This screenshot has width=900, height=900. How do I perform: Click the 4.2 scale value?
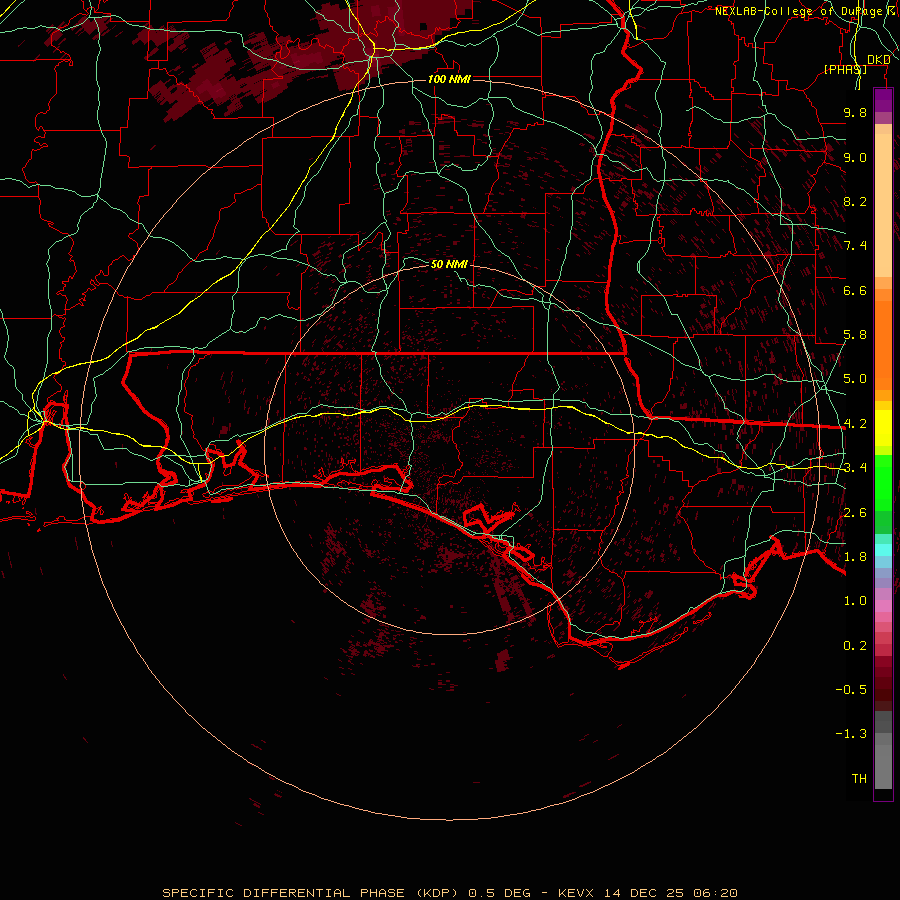[x=855, y=424]
